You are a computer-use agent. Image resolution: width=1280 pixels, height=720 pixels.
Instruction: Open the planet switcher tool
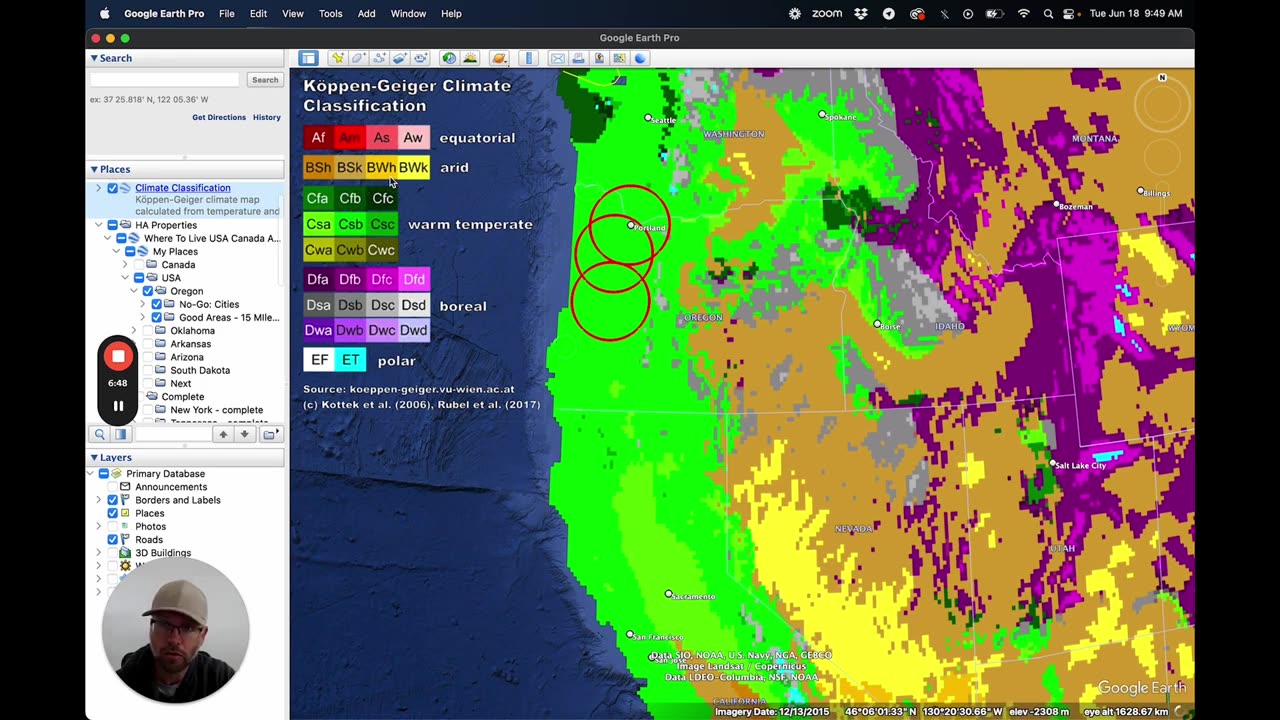[499, 58]
